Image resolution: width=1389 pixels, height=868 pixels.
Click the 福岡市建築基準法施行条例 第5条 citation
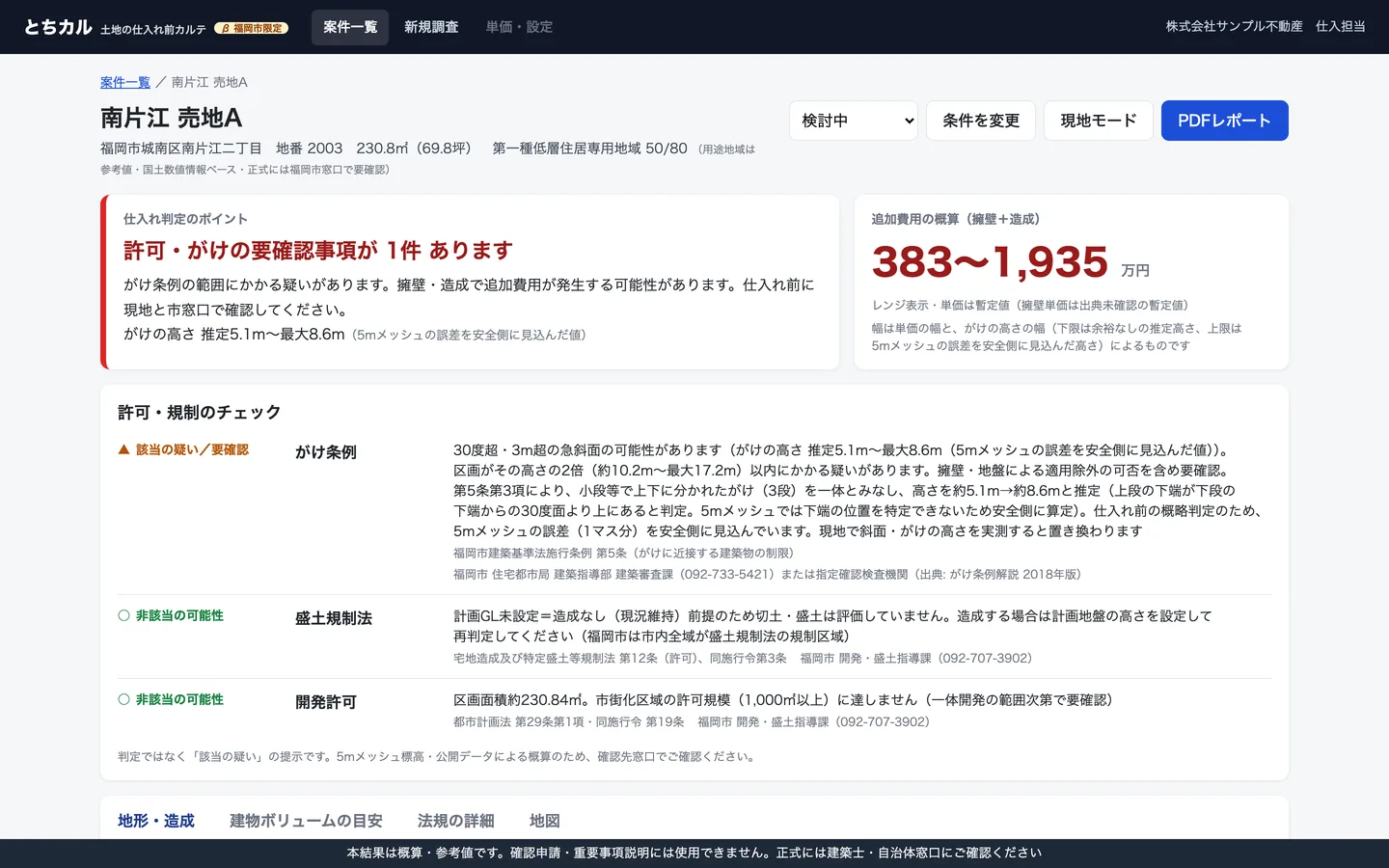click(x=623, y=554)
